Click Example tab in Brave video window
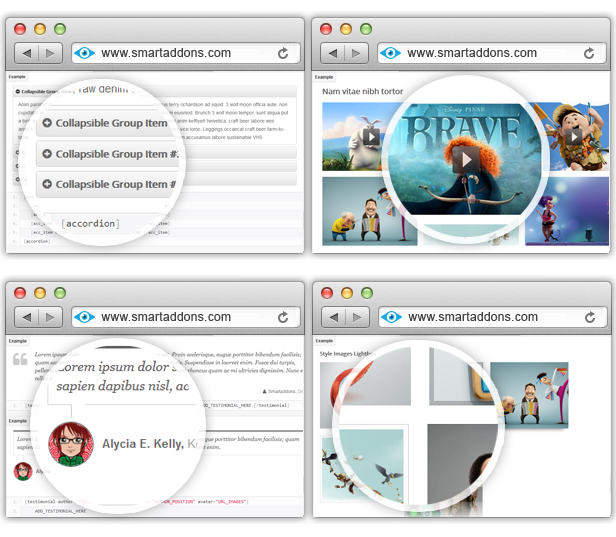 tap(324, 77)
